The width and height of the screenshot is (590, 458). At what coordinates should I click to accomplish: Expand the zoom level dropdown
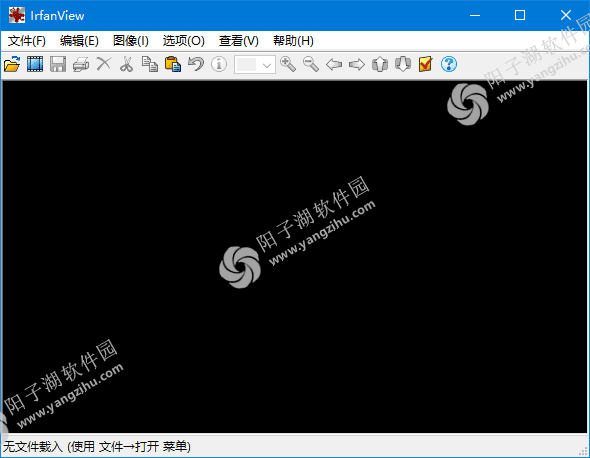(x=267, y=65)
